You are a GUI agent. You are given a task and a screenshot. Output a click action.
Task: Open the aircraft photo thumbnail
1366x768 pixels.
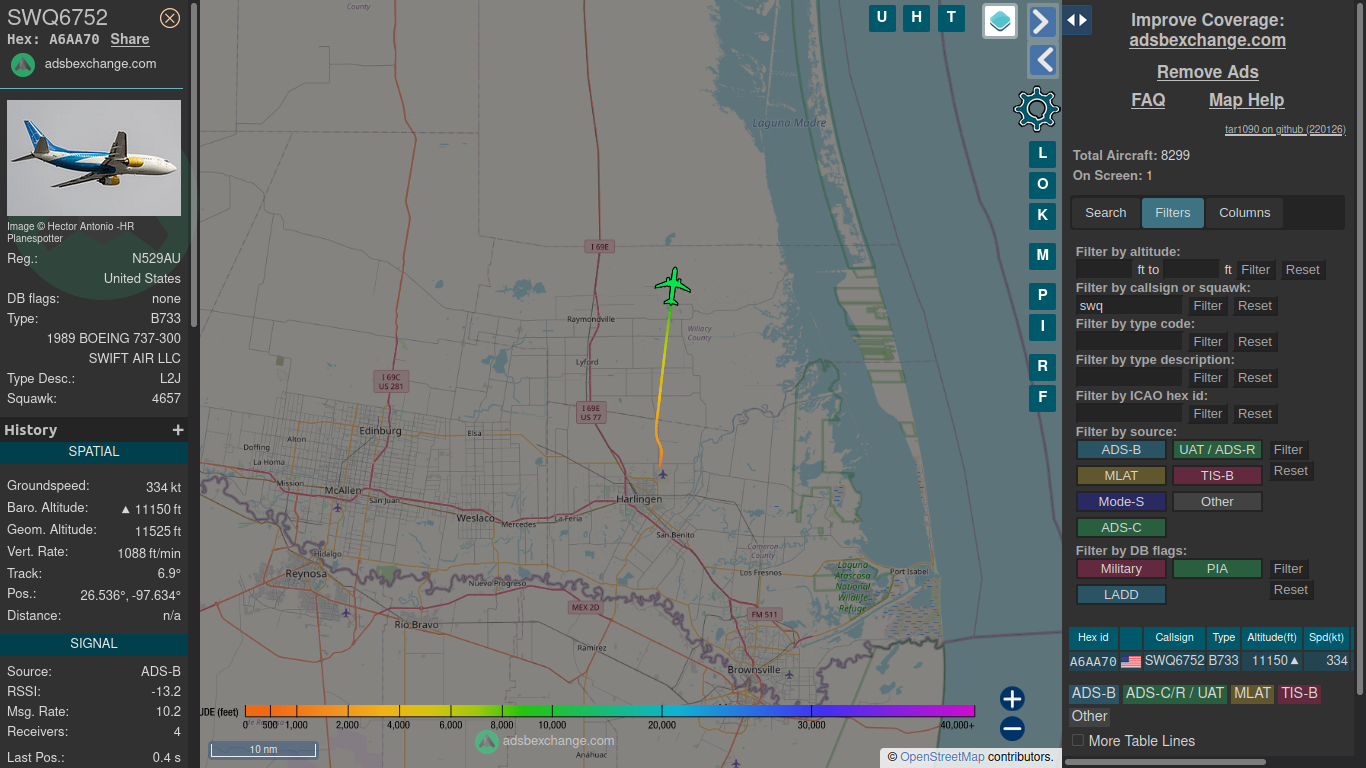pyautogui.click(x=94, y=158)
